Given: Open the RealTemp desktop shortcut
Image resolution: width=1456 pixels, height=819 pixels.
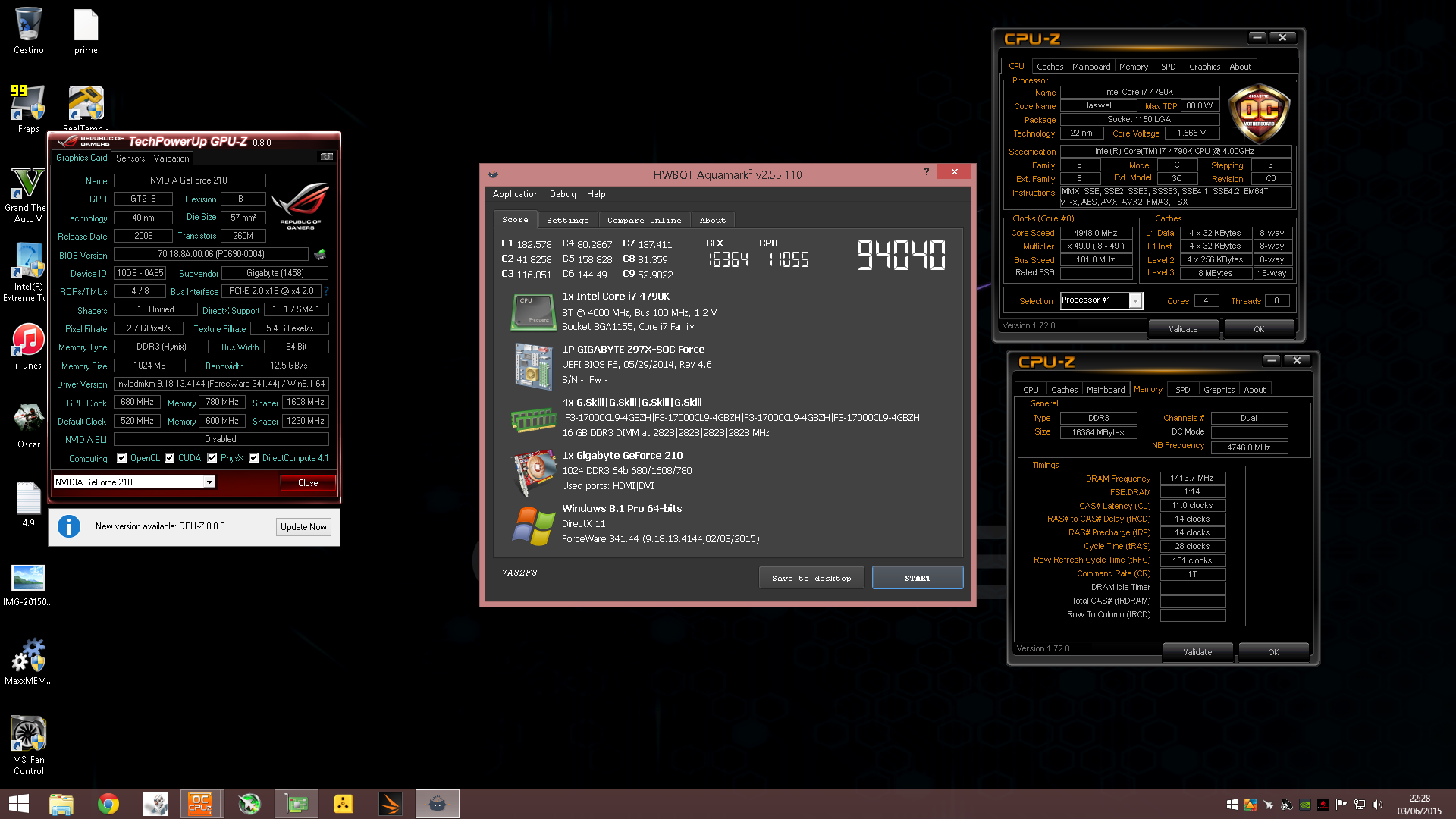Looking at the screenshot, I should pyautogui.click(x=86, y=107).
